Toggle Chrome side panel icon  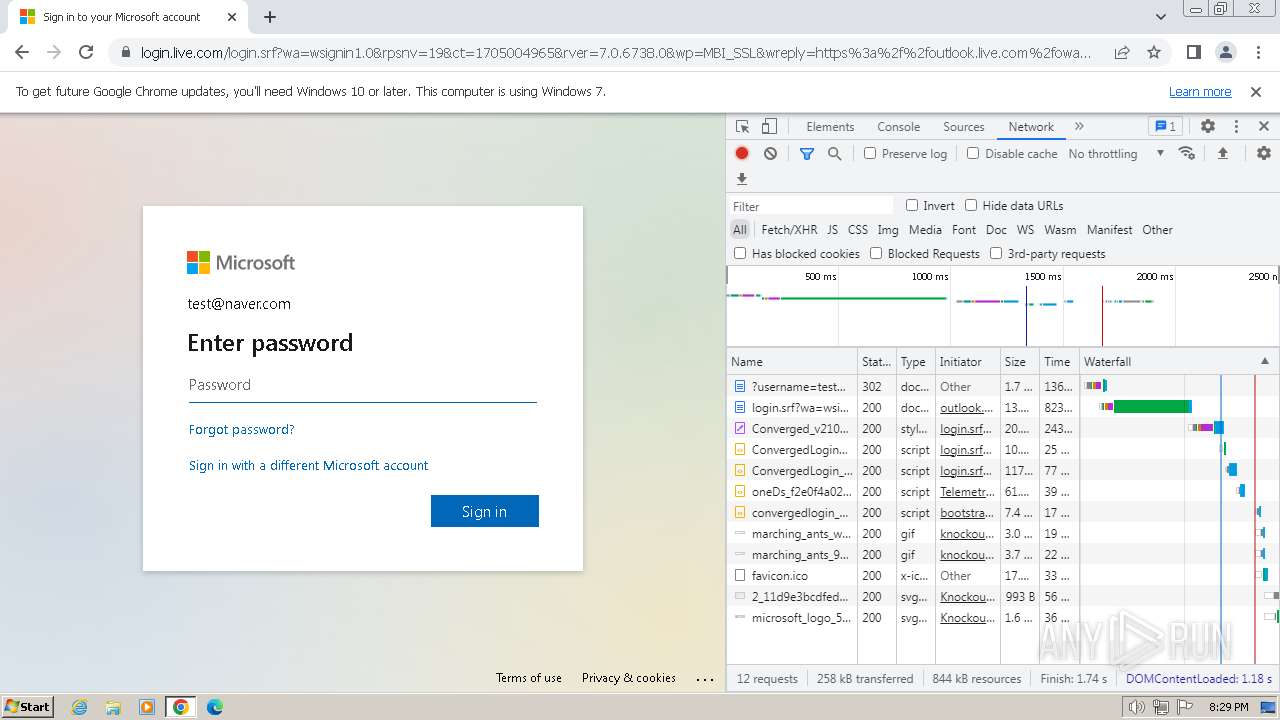click(1193, 52)
